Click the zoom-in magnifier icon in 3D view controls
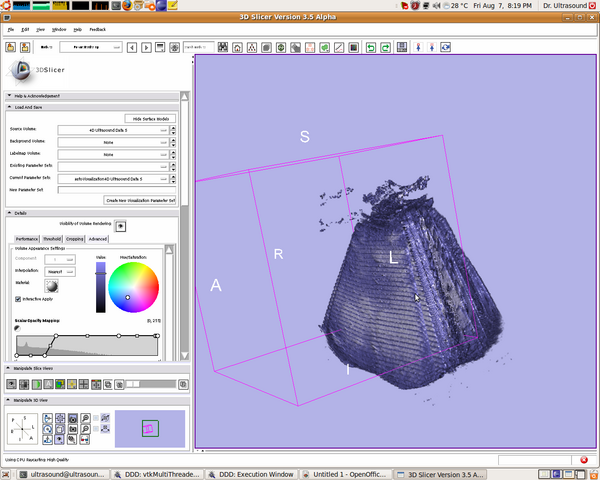The height and width of the screenshot is (480, 600). pos(85,418)
